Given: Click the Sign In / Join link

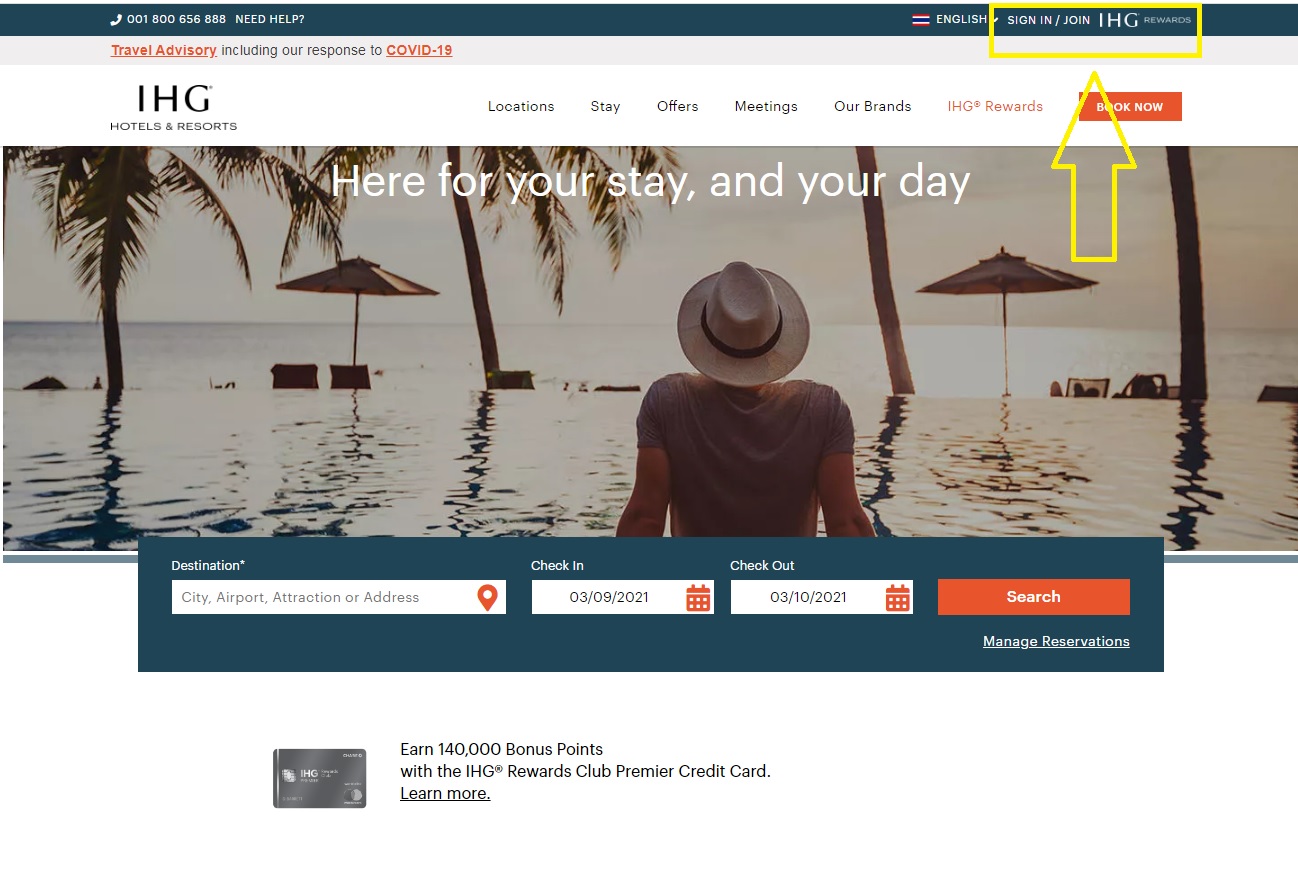Looking at the screenshot, I should (x=1048, y=20).
